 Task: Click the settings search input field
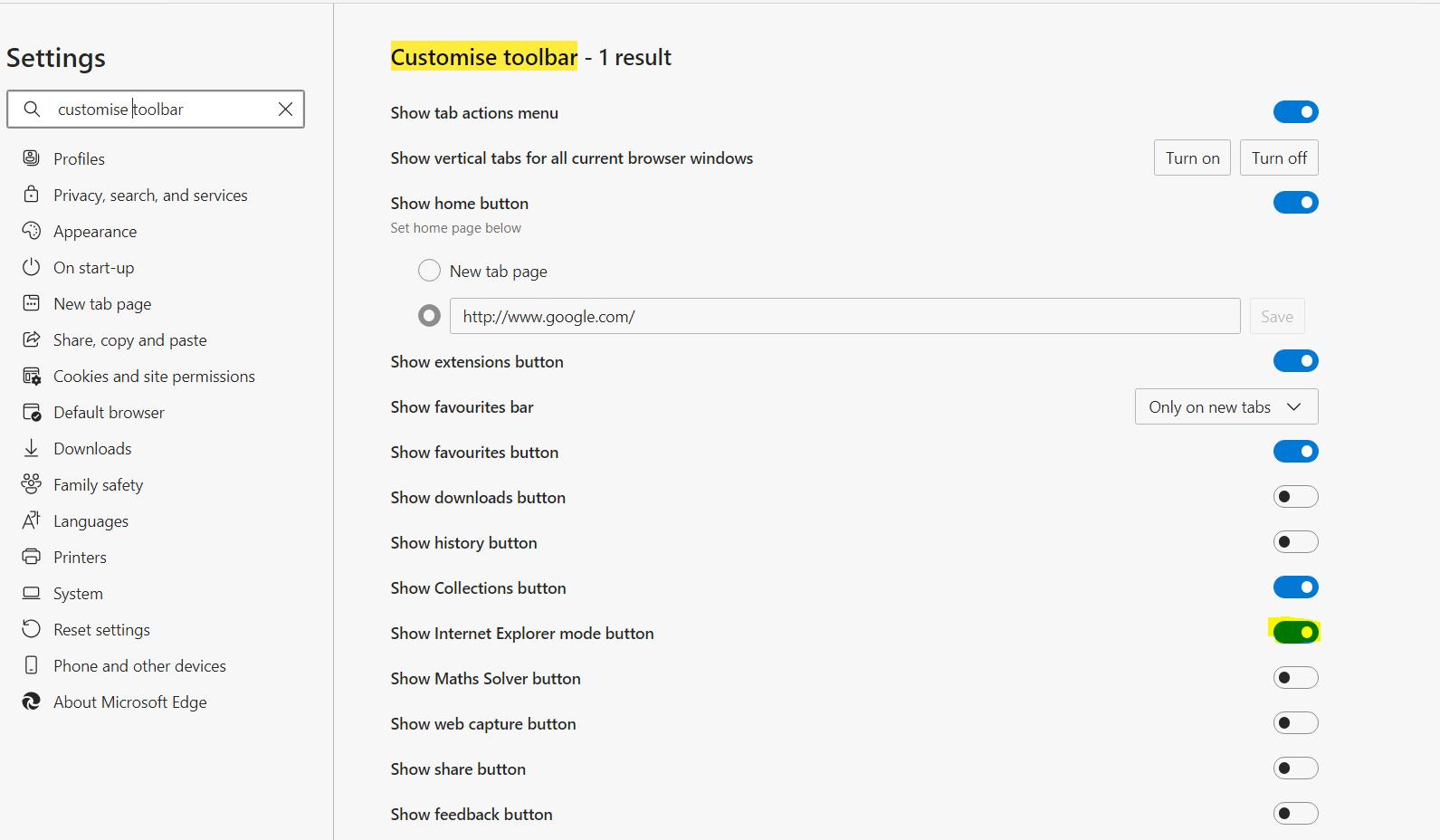pyautogui.click(x=156, y=110)
